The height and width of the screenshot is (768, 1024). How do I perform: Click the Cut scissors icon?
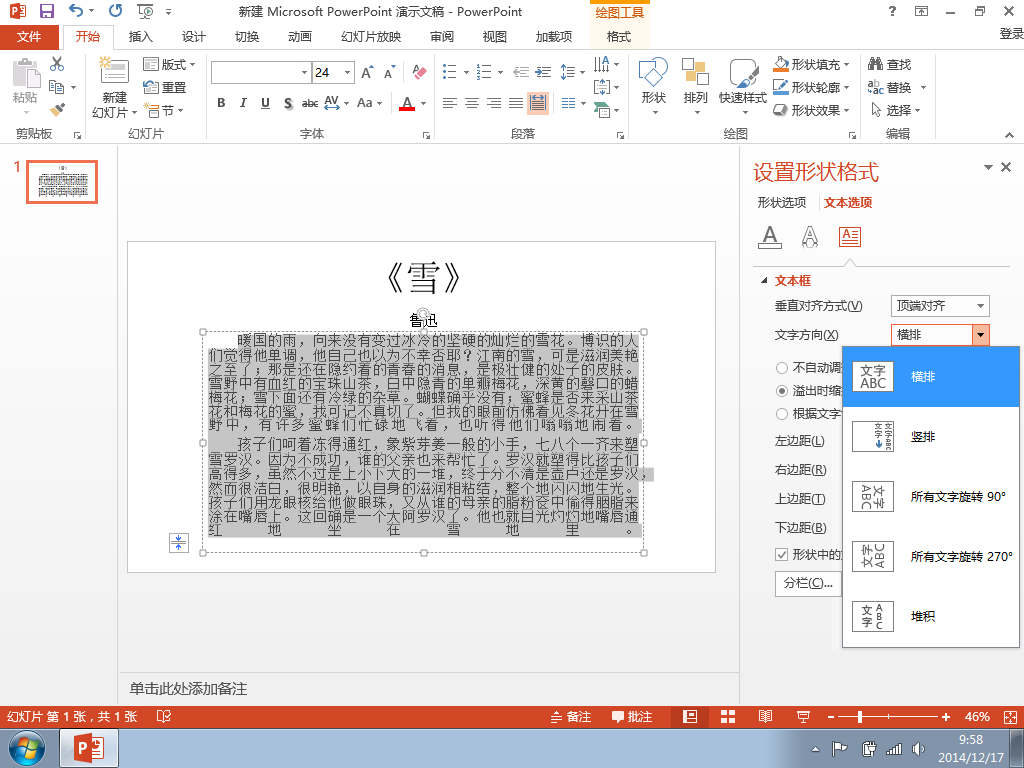click(57, 64)
